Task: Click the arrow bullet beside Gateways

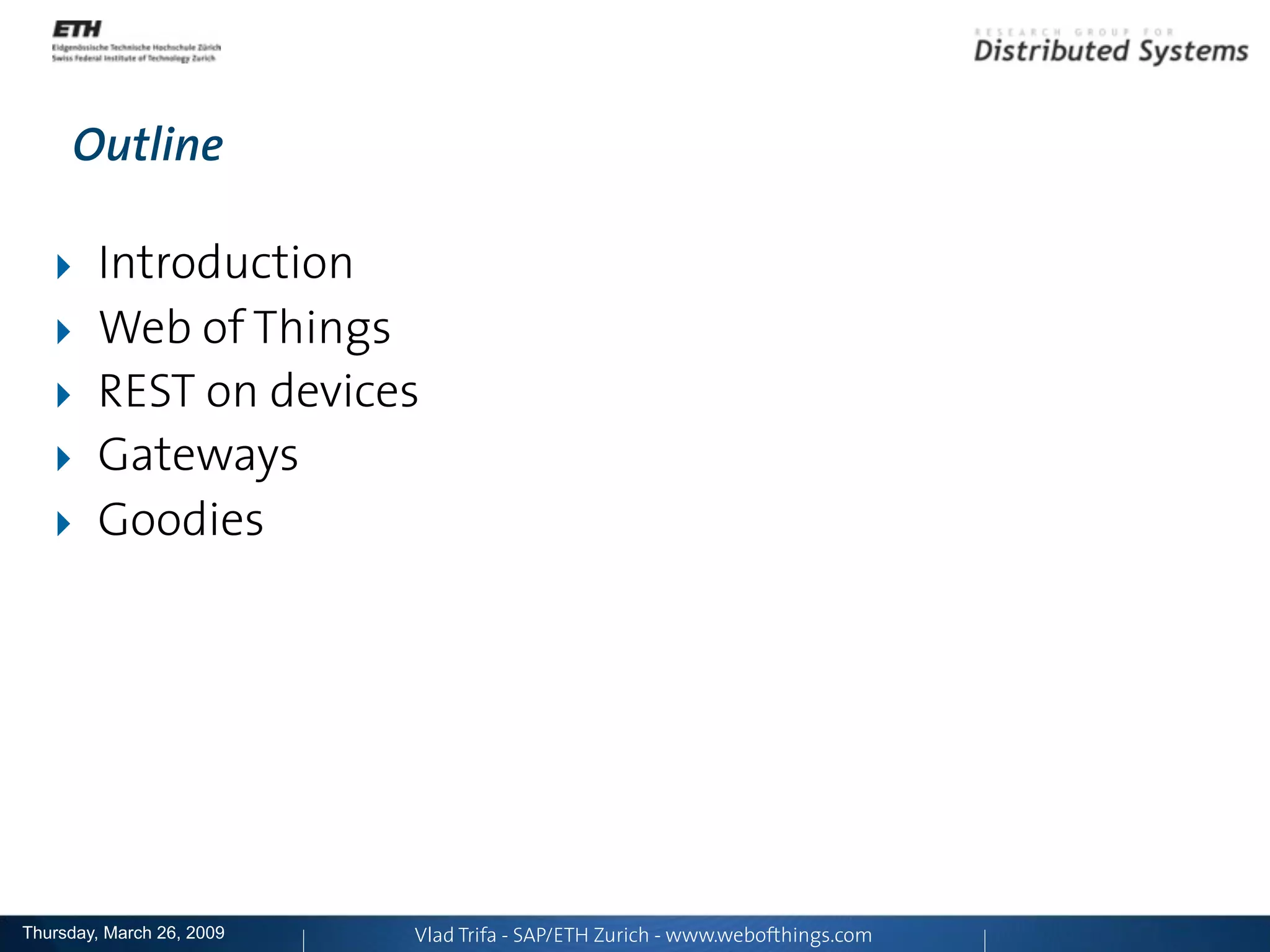Action: click(x=63, y=459)
